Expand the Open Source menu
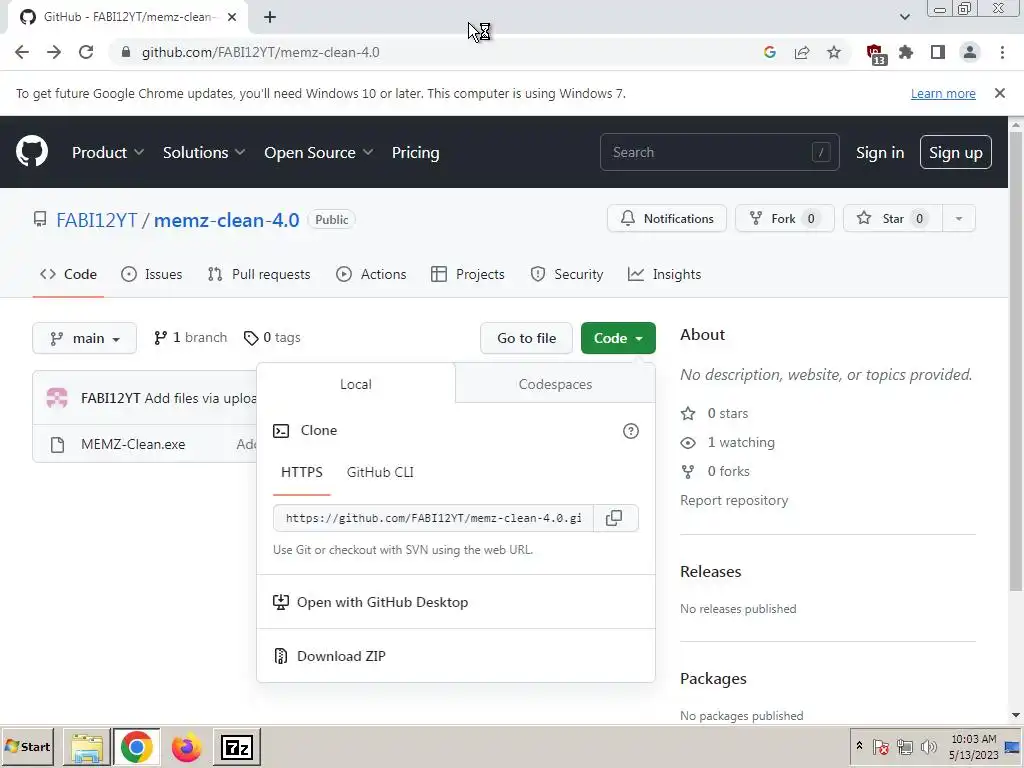The width and height of the screenshot is (1024, 768). pyautogui.click(x=319, y=152)
